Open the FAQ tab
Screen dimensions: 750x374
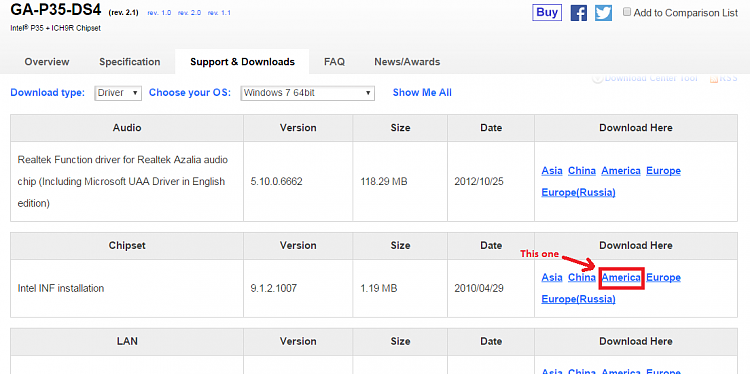pos(334,62)
